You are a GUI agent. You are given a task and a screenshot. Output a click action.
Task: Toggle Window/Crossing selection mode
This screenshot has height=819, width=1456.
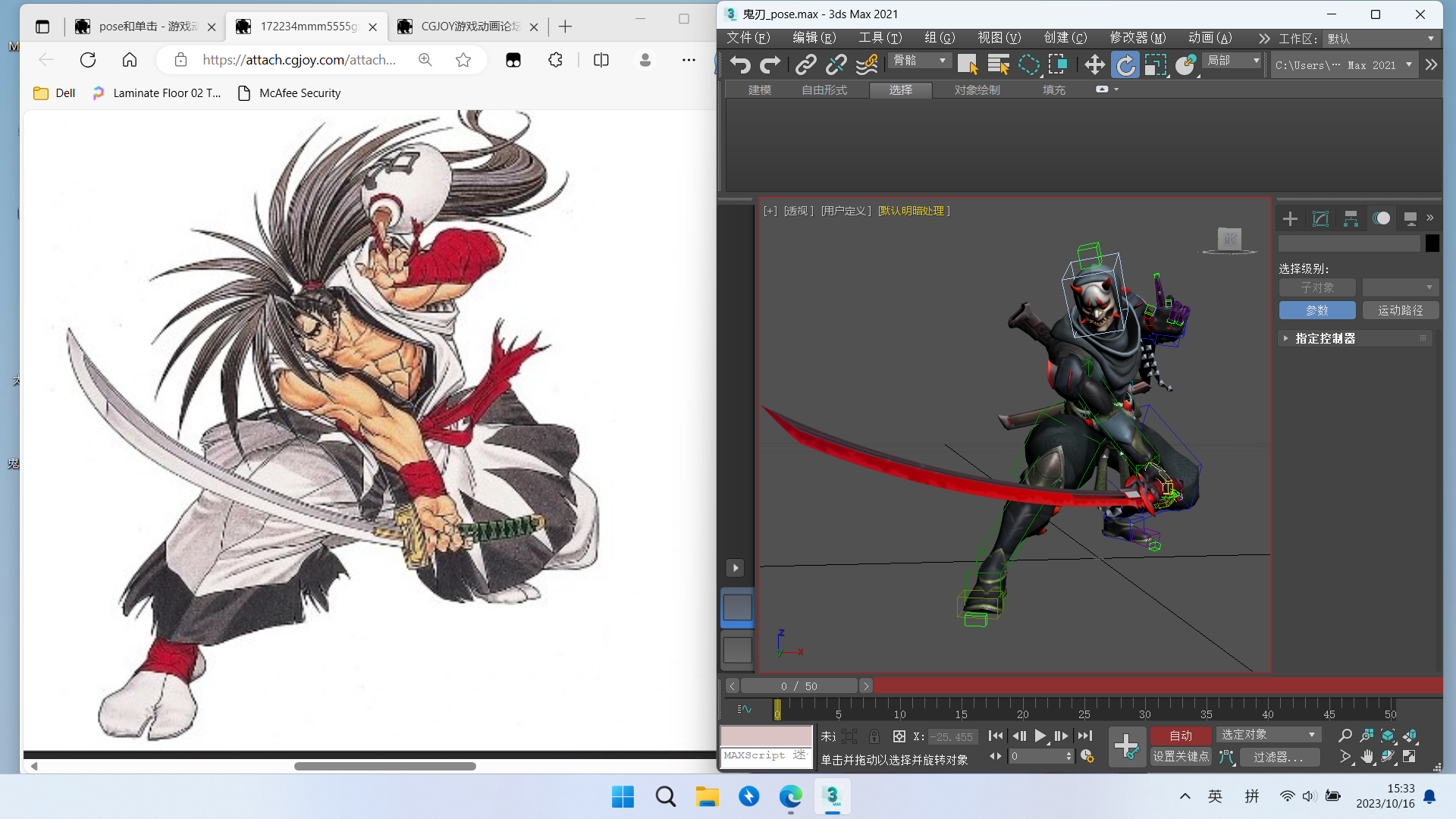click(x=1058, y=65)
